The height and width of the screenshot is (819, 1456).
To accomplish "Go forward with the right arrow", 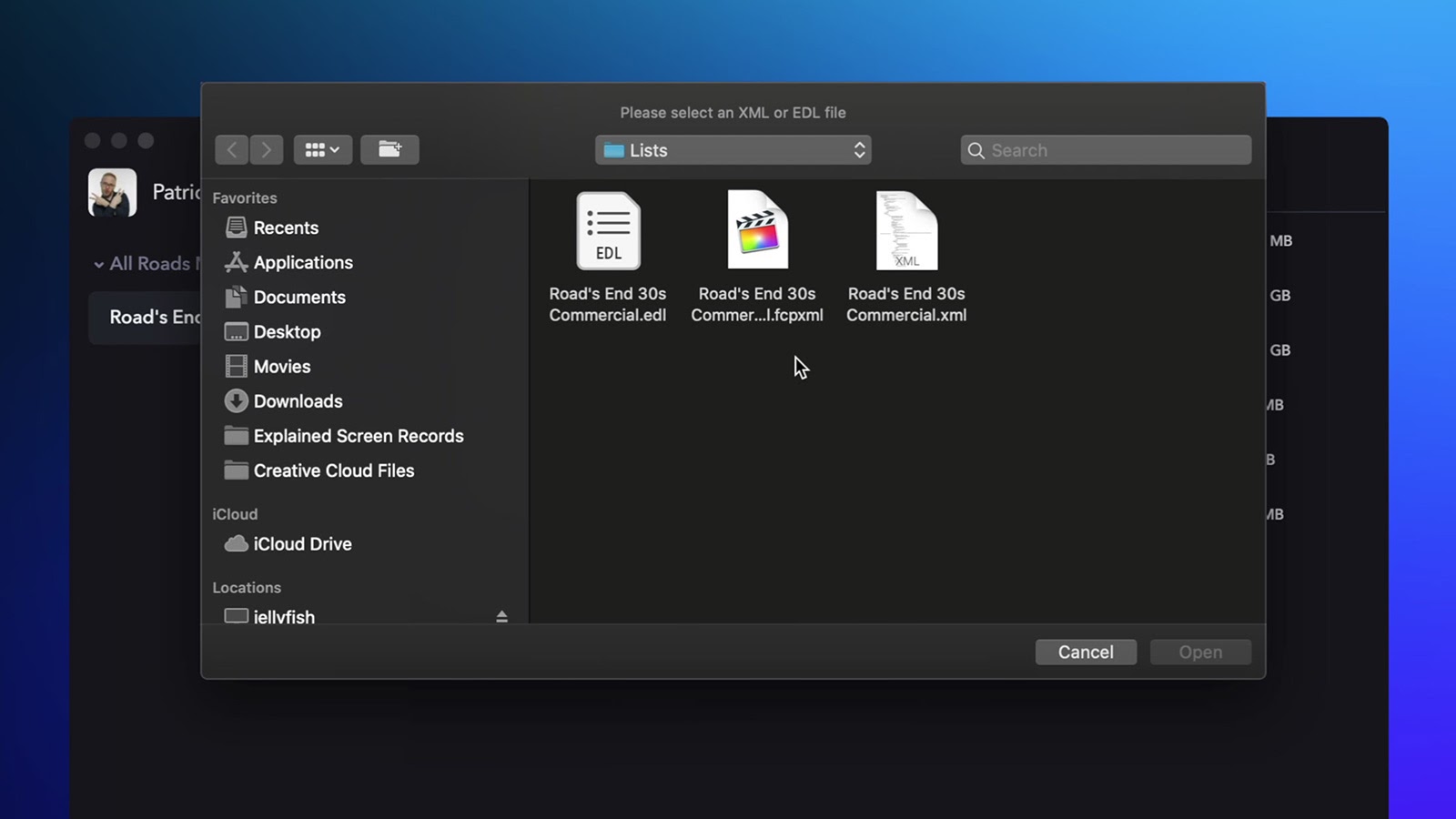I will point(267,149).
